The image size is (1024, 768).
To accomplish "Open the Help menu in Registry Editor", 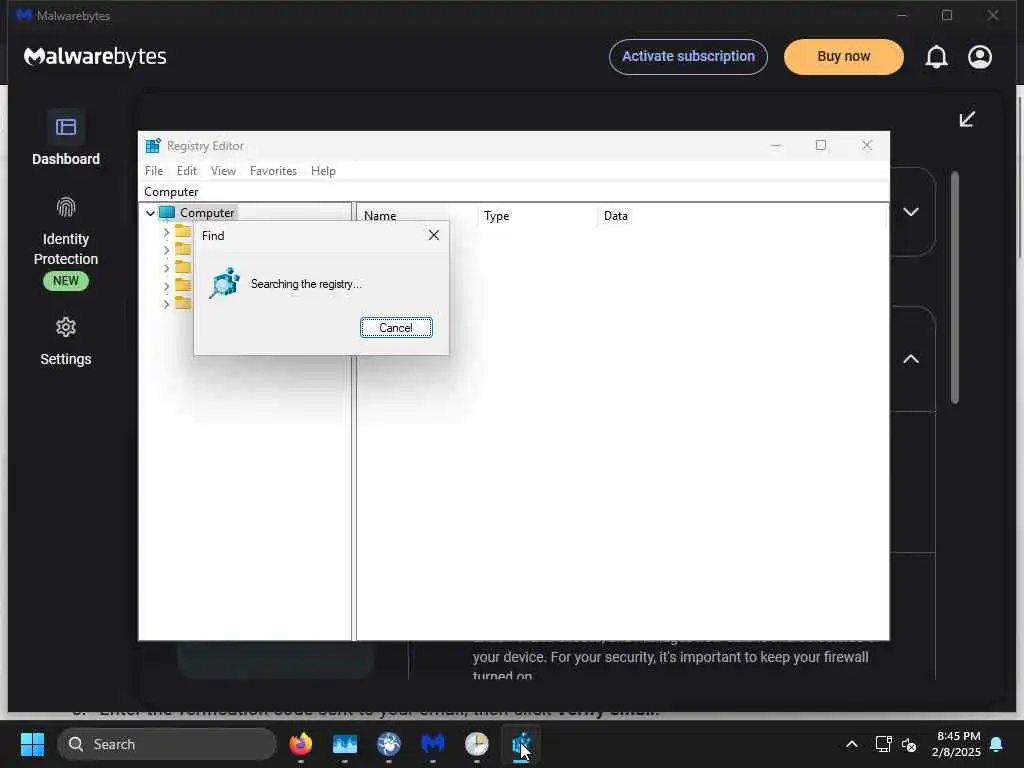I will pos(323,170).
